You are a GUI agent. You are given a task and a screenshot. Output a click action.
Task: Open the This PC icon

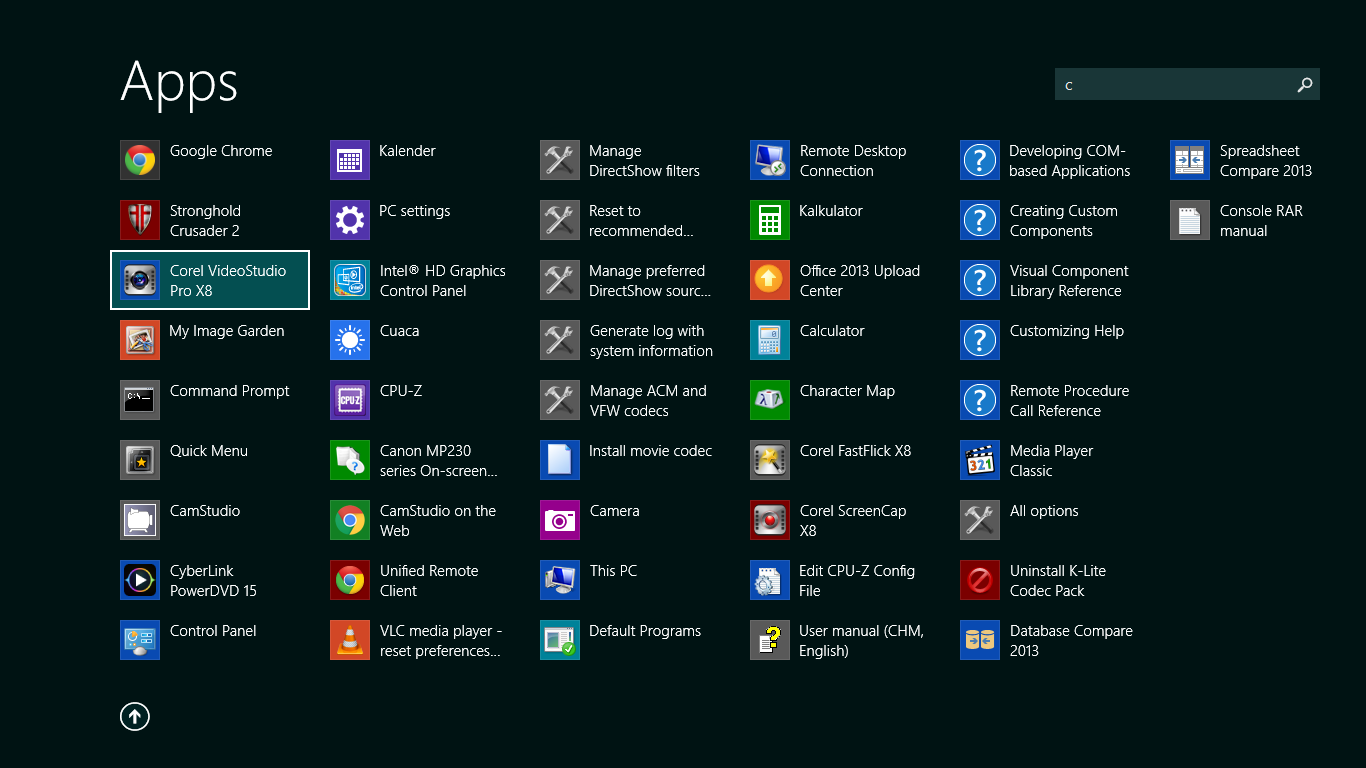click(x=560, y=580)
